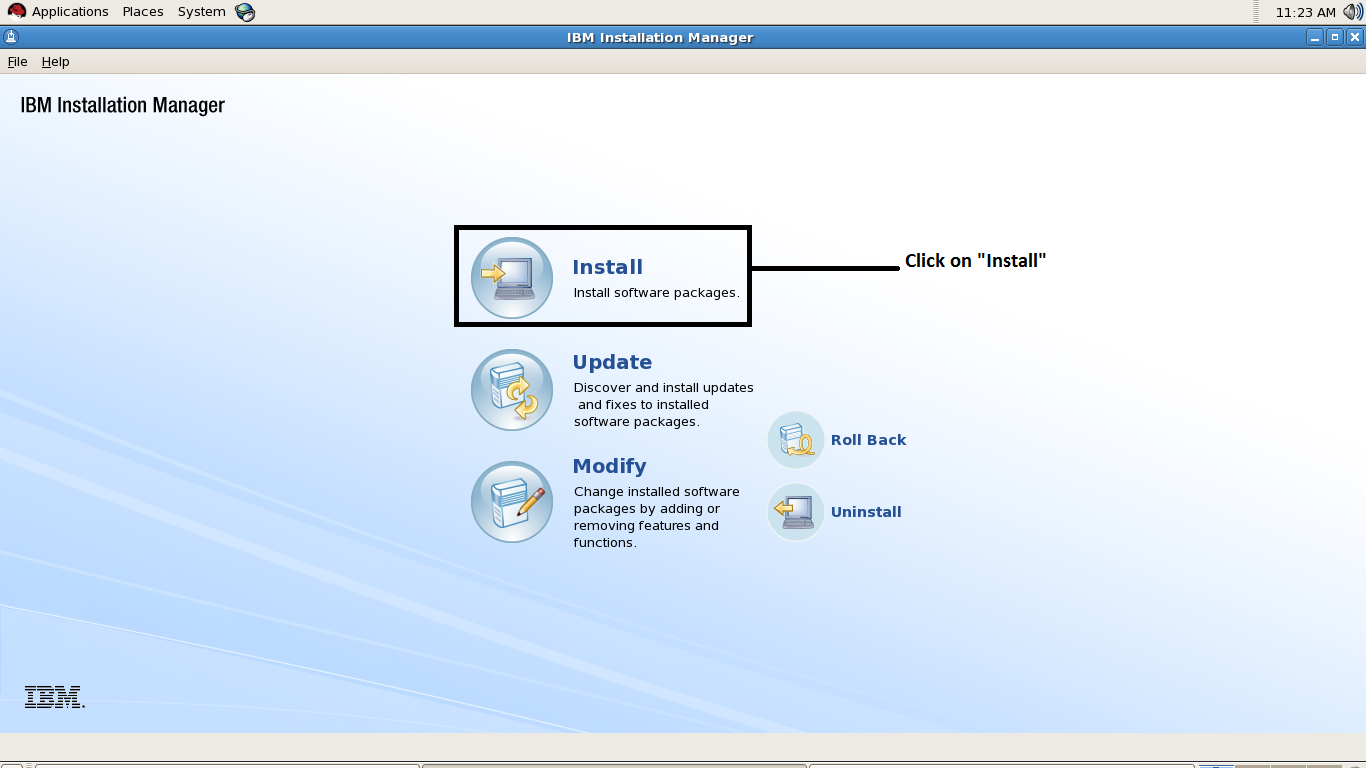
Task: Open the File menu
Action: click(x=17, y=62)
